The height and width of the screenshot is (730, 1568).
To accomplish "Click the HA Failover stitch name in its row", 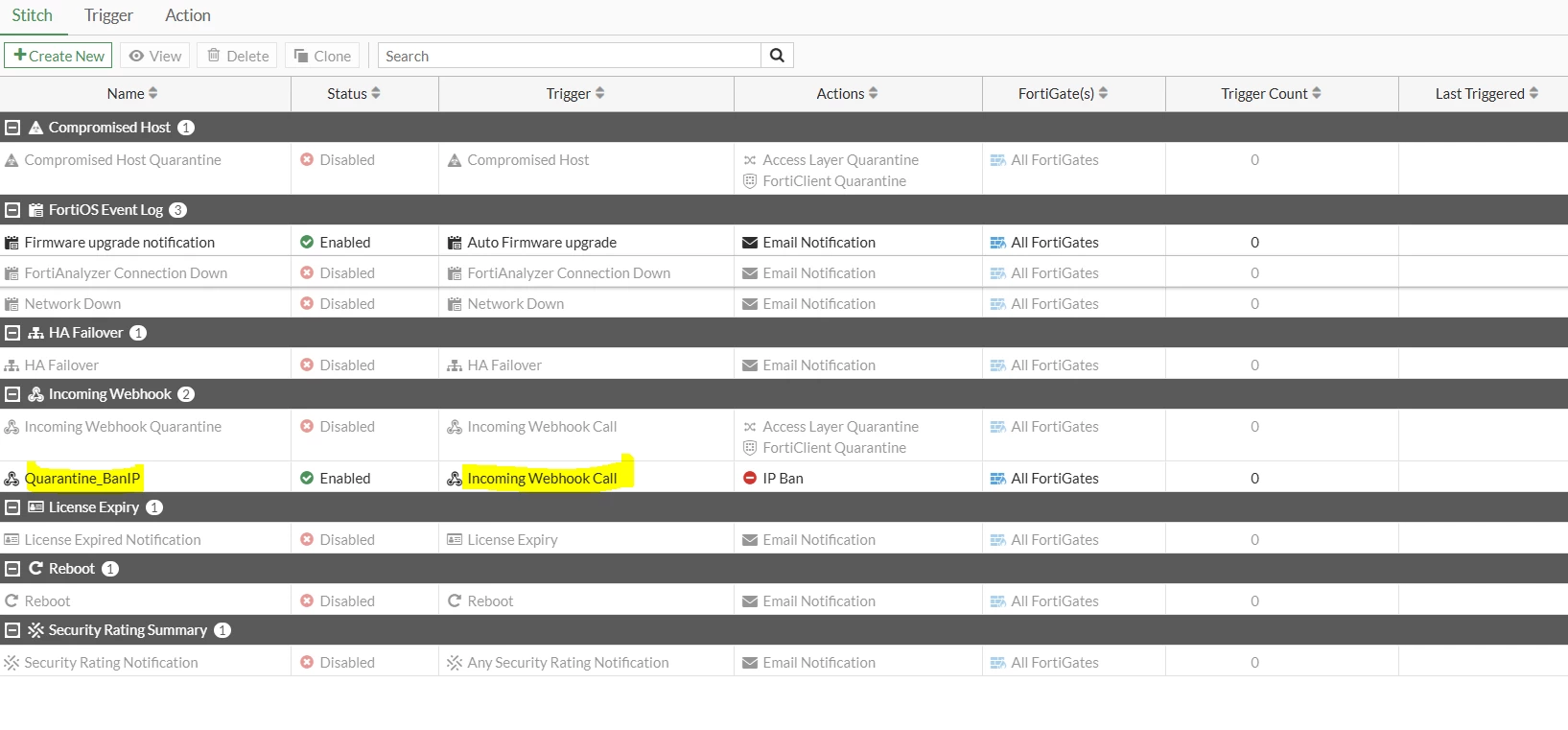I will 61,365.
